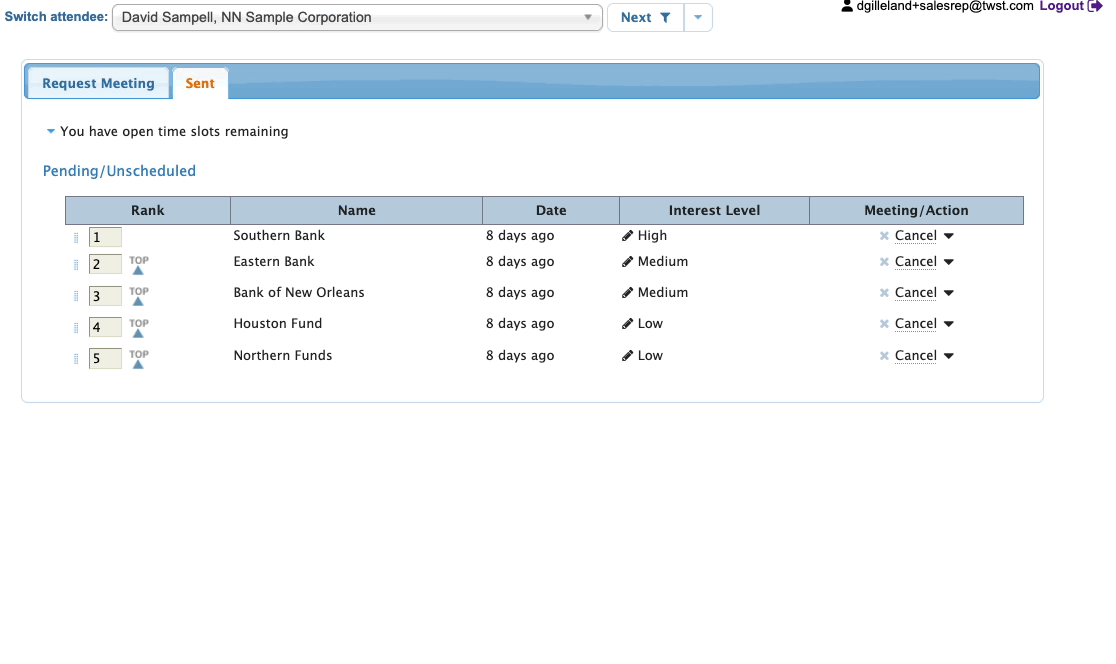Edit Houston Fund interest level pencil icon
The image size is (1116, 664).
(628, 324)
